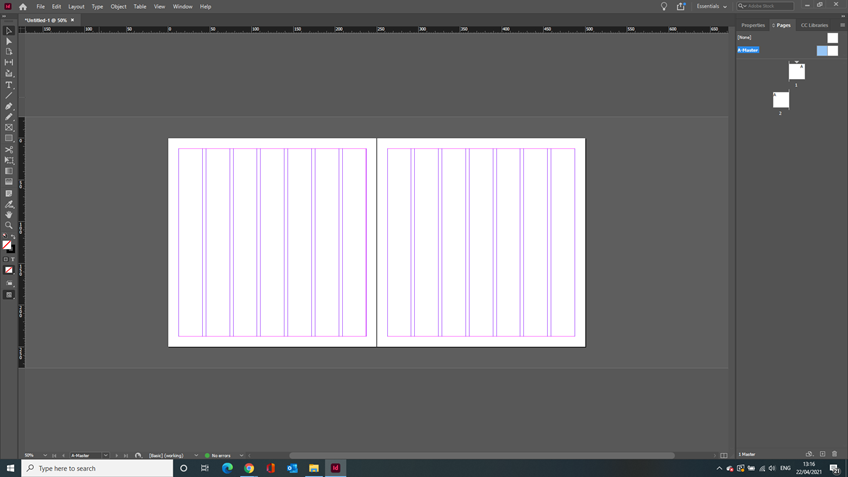This screenshot has width=848, height=477.
Task: Select the Gradient Swatch tool
Action: pos(9,171)
